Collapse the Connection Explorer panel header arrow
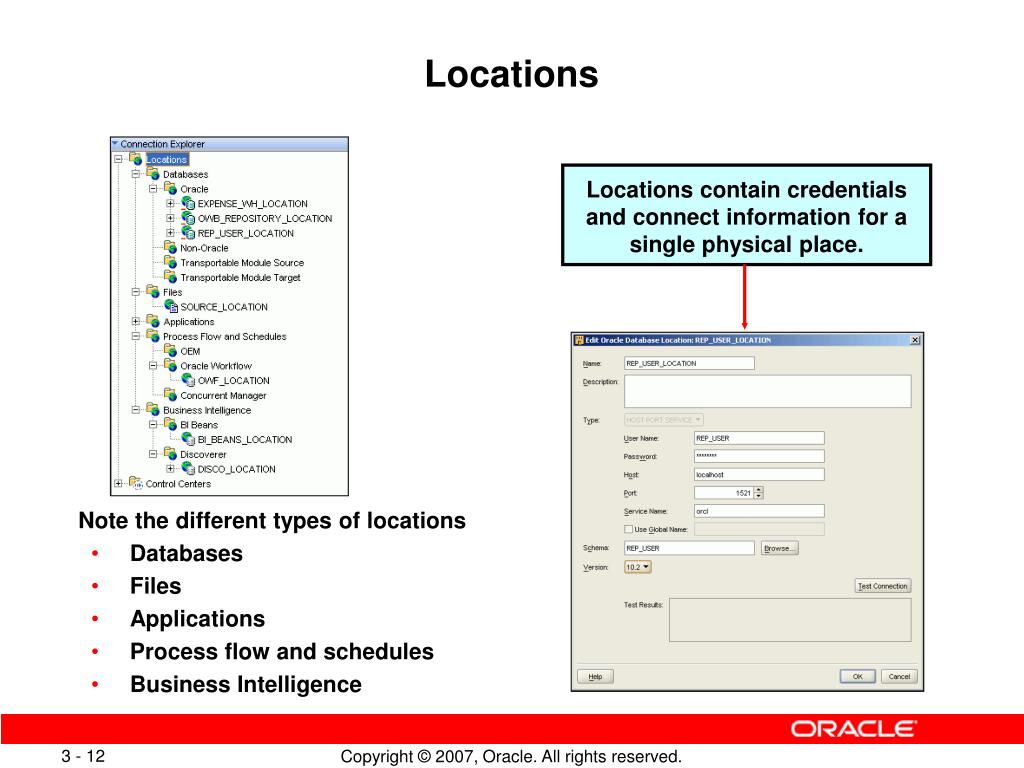Image resolution: width=1024 pixels, height=768 pixels. click(x=116, y=143)
